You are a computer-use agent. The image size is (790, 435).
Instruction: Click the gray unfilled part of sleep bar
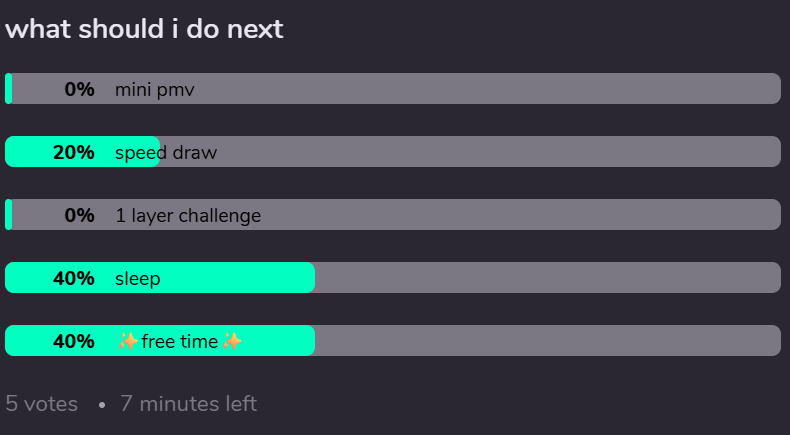tap(548, 278)
